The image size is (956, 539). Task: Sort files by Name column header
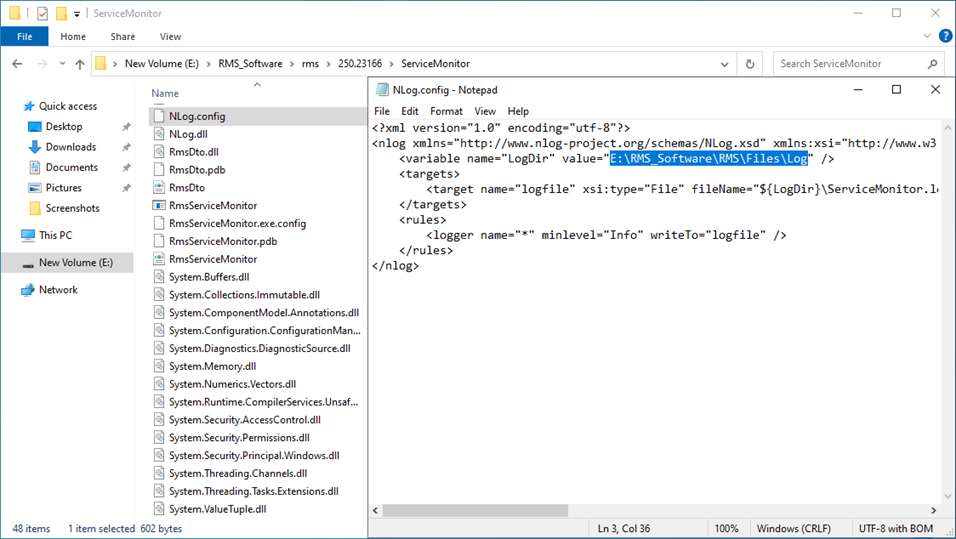165,93
